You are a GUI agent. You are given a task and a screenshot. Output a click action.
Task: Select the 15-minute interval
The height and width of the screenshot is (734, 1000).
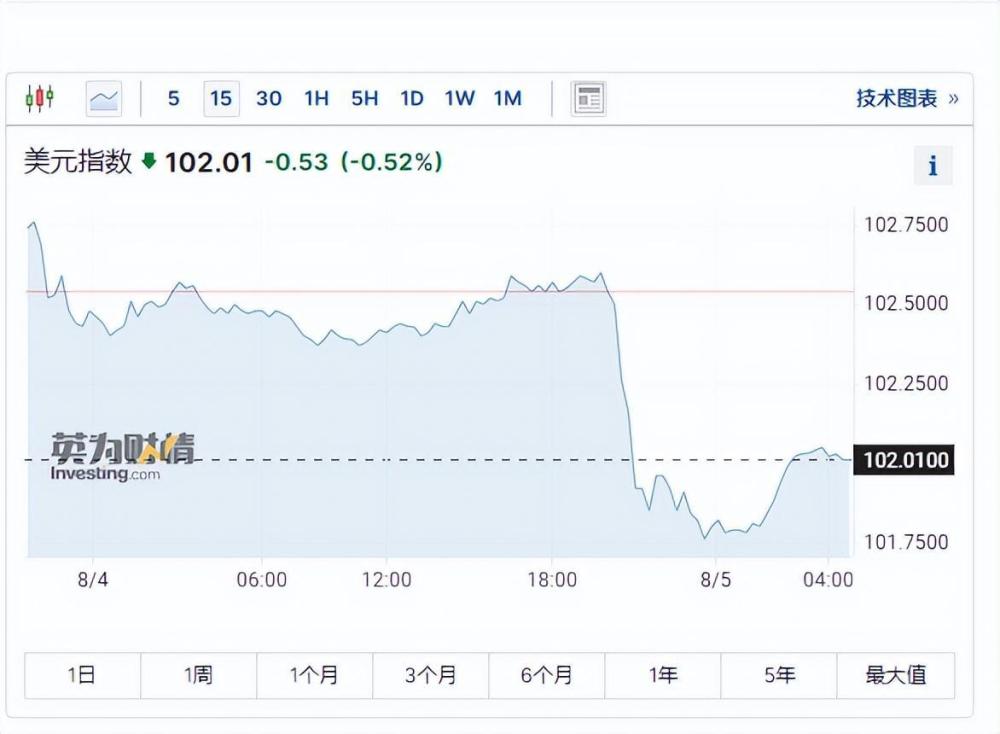click(221, 98)
